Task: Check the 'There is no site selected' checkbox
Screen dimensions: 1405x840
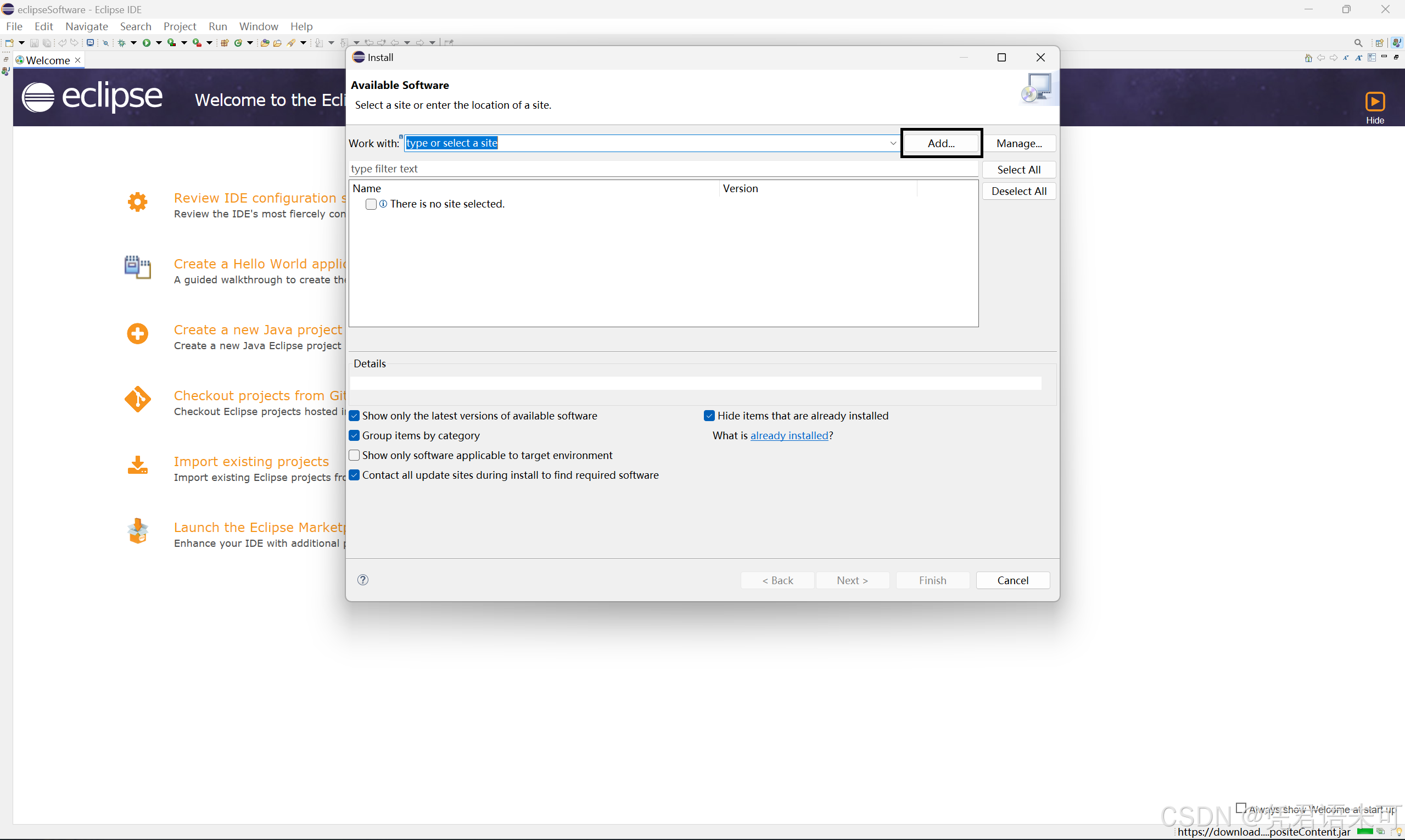Action: 371,204
